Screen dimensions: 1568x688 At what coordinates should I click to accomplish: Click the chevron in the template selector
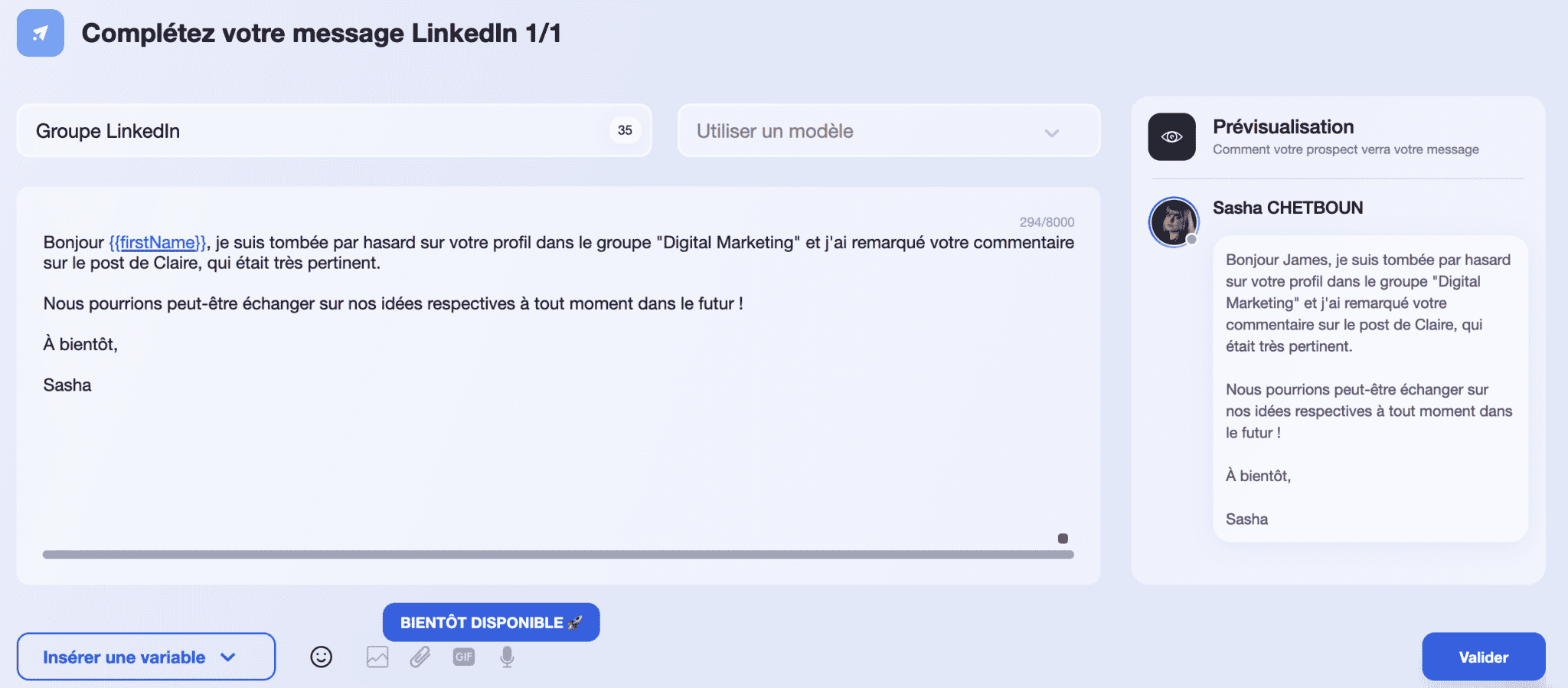click(x=1052, y=133)
